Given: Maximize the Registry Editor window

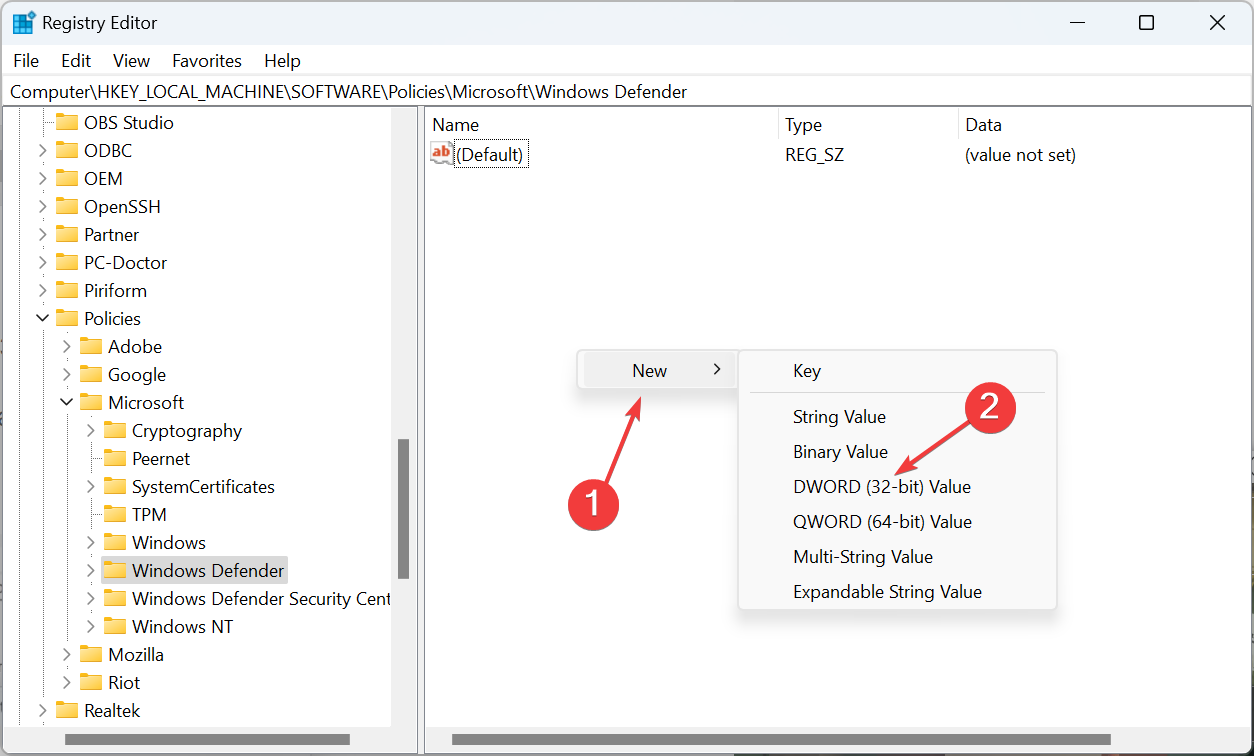Looking at the screenshot, I should [1147, 23].
